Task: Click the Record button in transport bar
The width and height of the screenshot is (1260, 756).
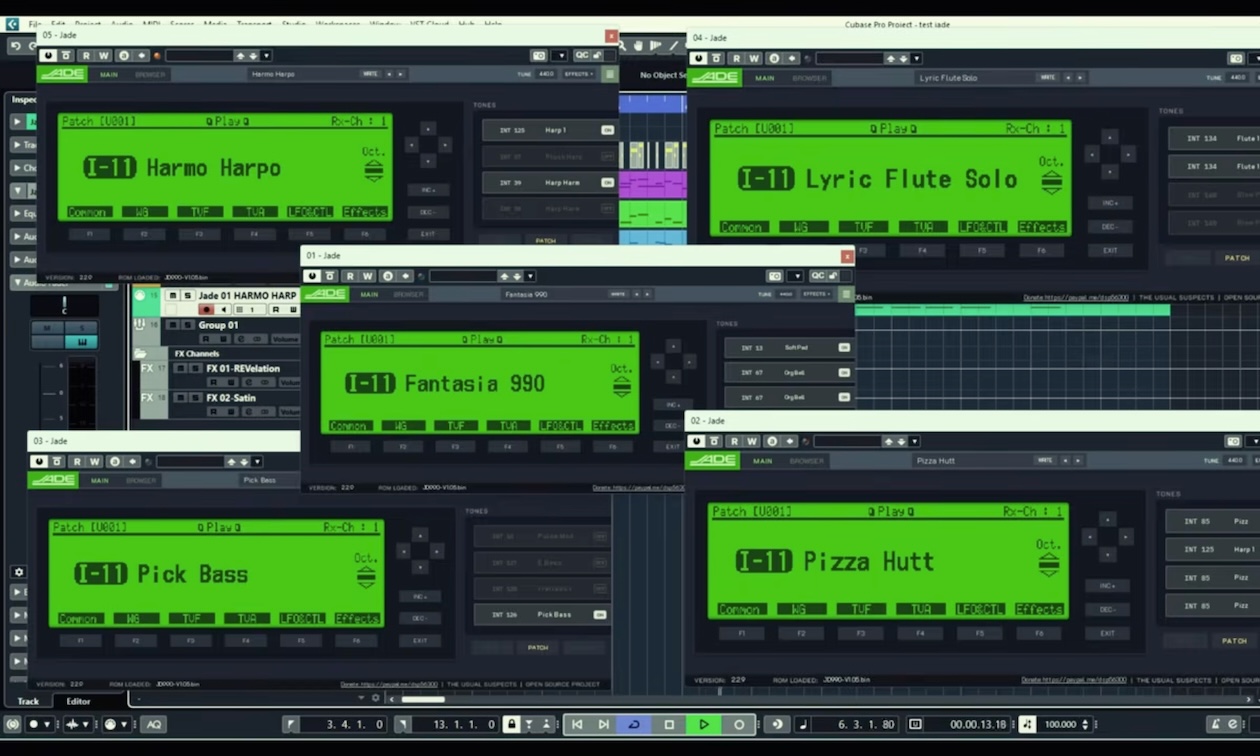Action: click(739, 724)
